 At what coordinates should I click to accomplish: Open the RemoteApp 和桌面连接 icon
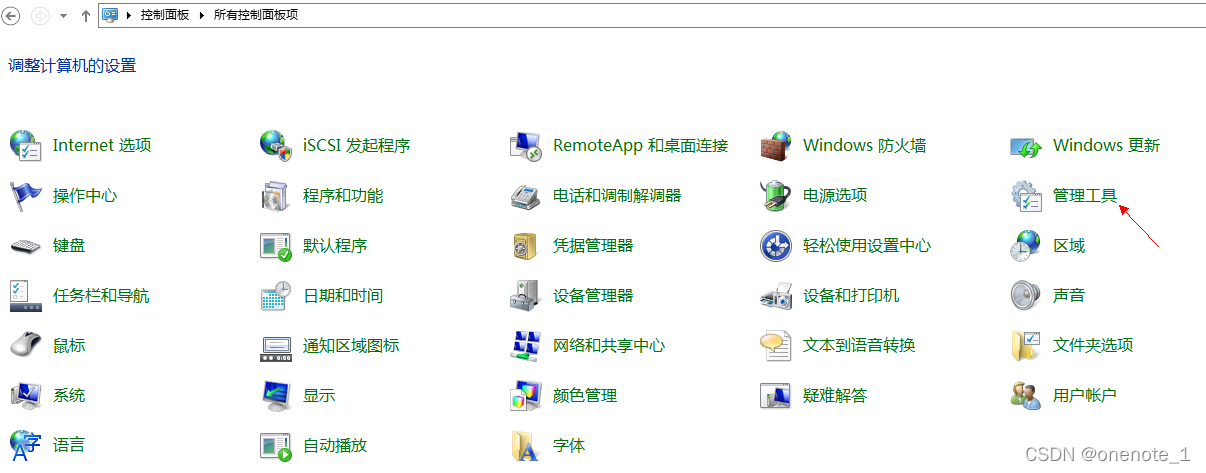coord(526,145)
